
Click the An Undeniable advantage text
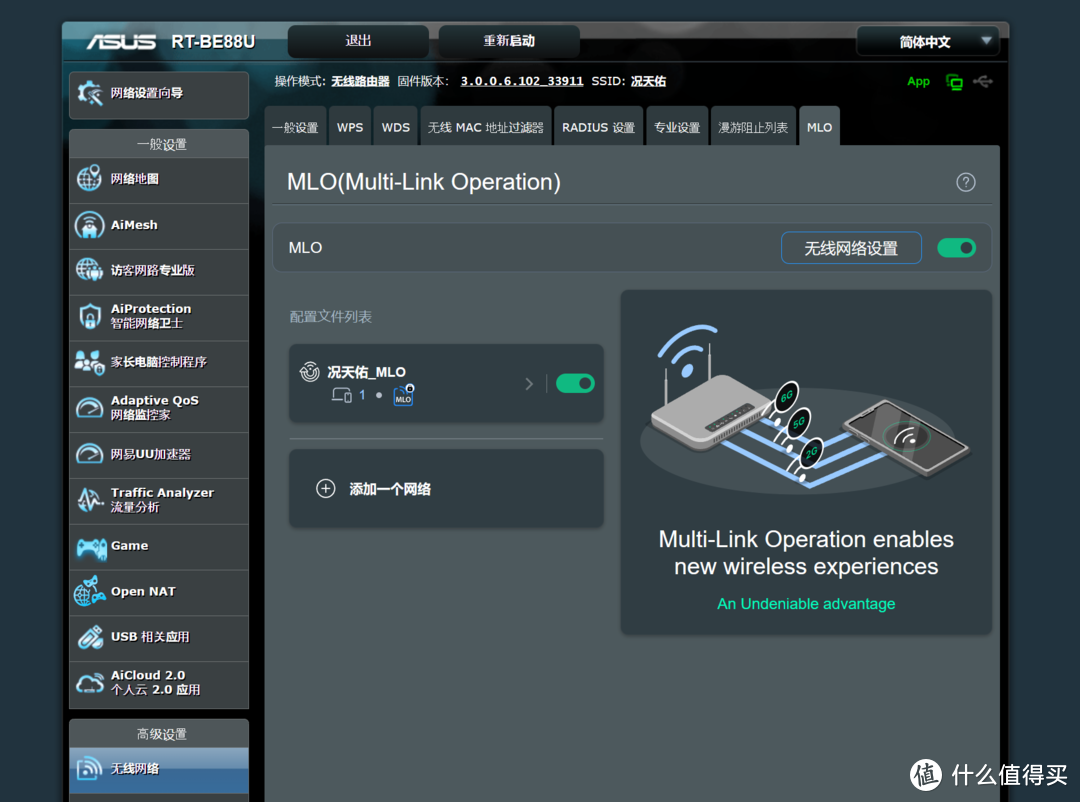pyautogui.click(x=806, y=604)
